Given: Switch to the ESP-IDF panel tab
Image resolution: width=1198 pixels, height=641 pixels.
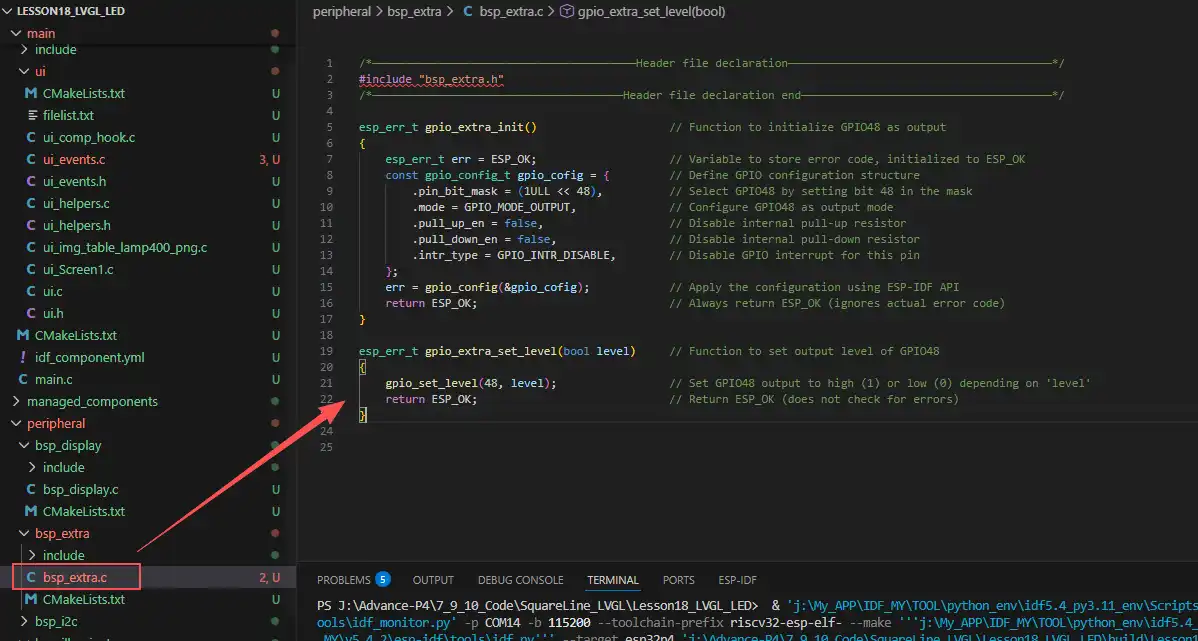Looking at the screenshot, I should [737, 580].
